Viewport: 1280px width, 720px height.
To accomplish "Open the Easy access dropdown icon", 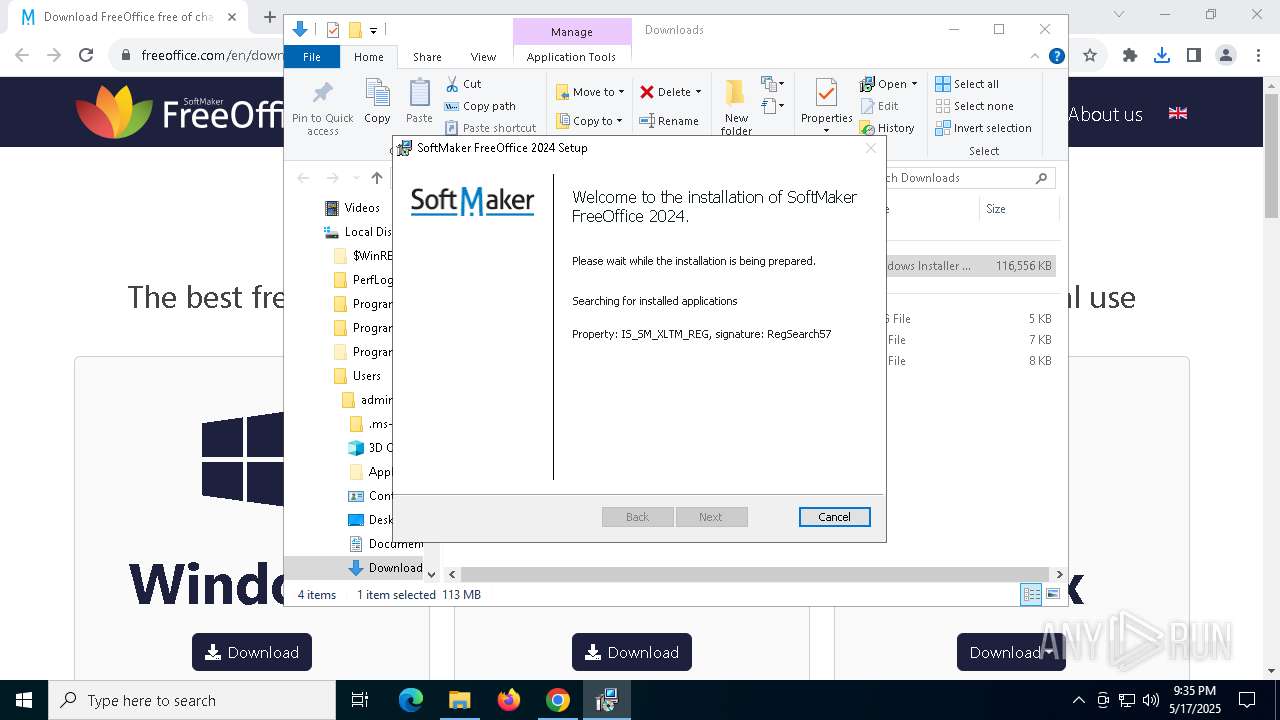I will pyautogui.click(x=772, y=105).
